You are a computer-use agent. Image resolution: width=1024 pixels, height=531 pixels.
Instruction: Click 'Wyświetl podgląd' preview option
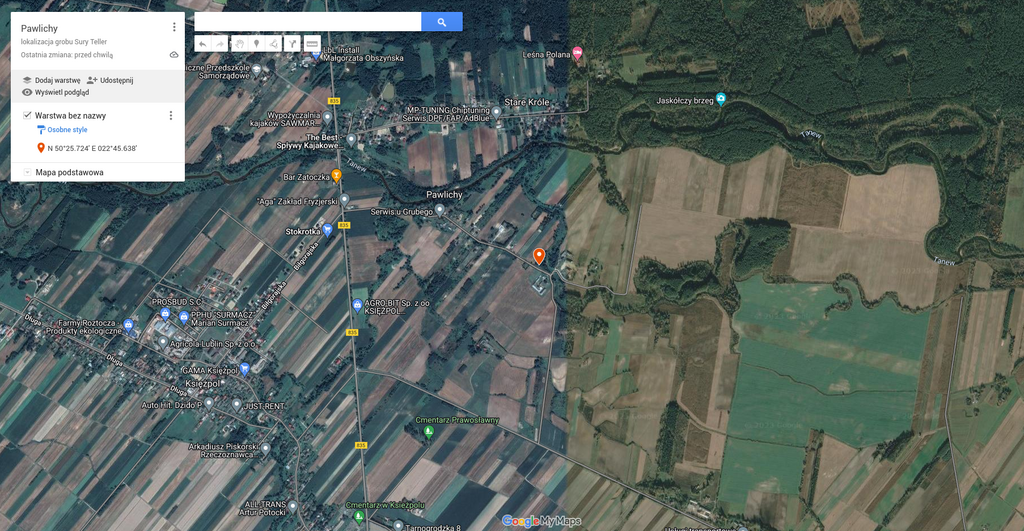click(55, 92)
